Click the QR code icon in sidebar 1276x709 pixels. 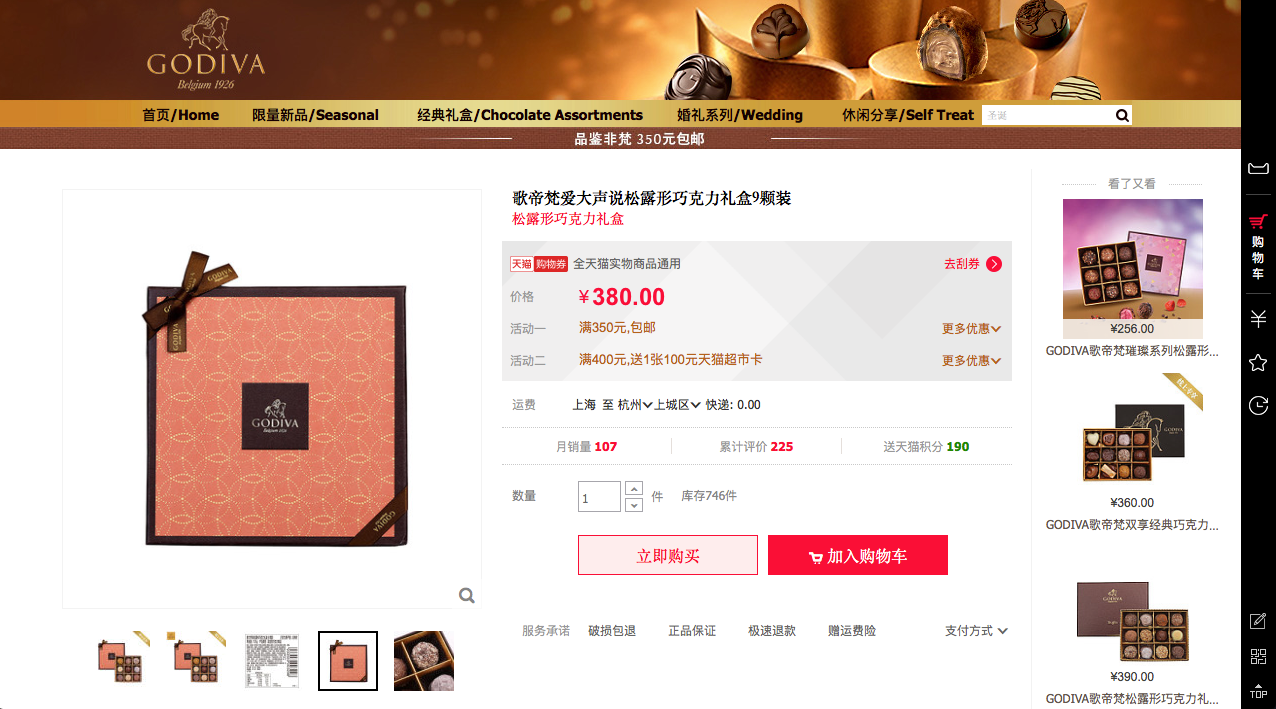click(x=1258, y=657)
